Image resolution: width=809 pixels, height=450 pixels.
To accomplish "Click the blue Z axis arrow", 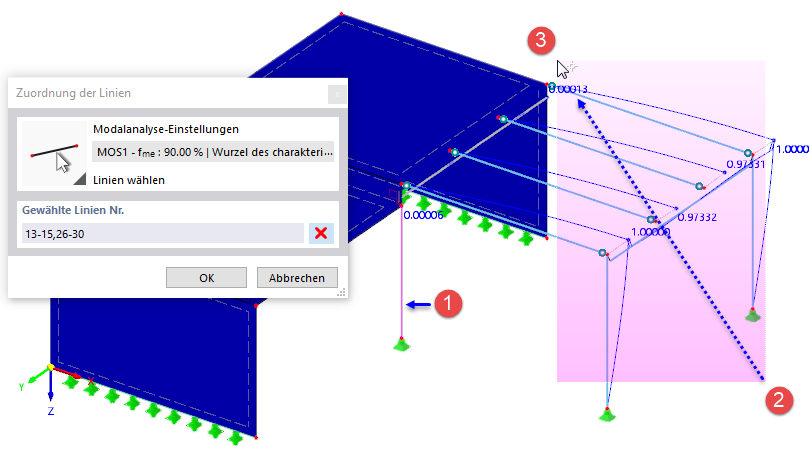I will point(51,385).
